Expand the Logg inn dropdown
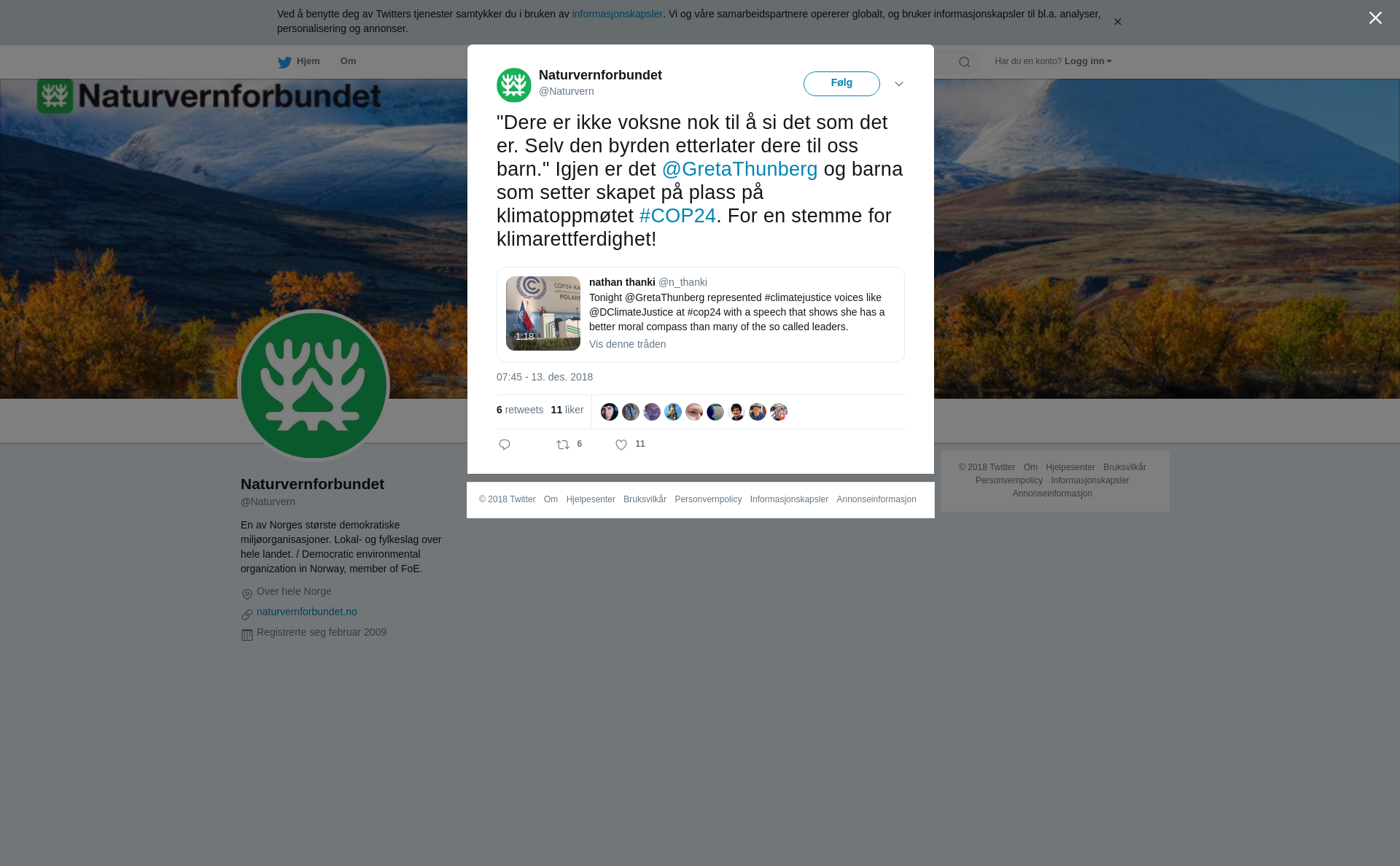Viewport: 1400px width, 866px height. pyautogui.click(x=1088, y=61)
